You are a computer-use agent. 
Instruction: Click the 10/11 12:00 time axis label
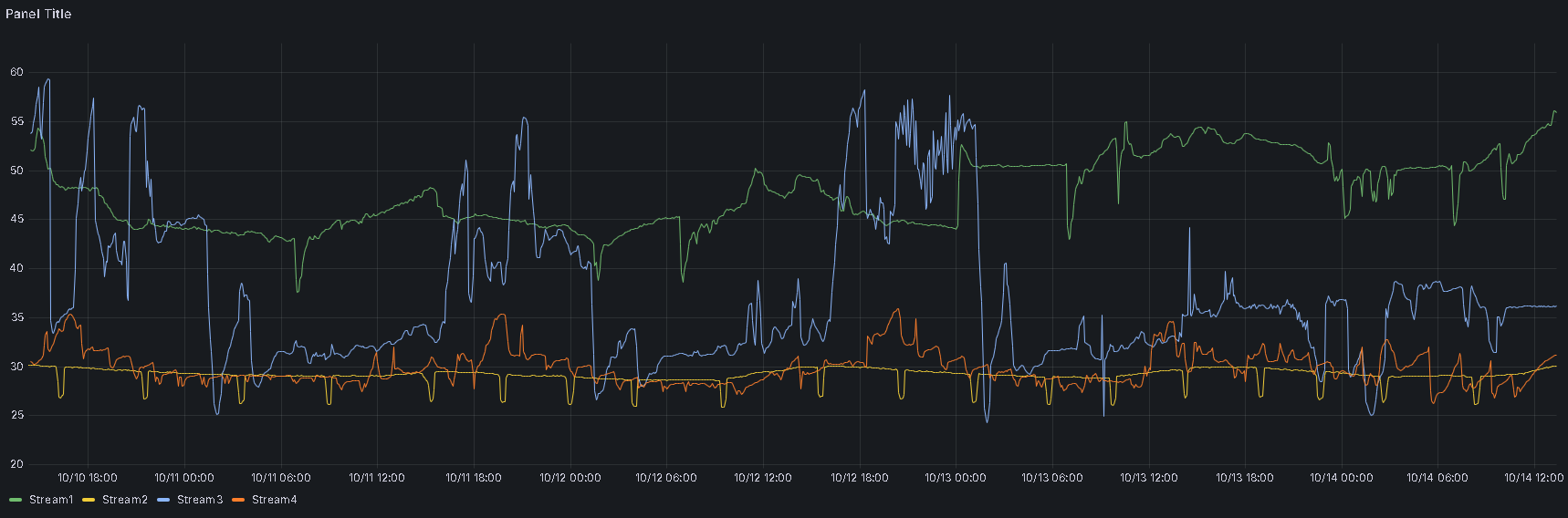[377, 478]
